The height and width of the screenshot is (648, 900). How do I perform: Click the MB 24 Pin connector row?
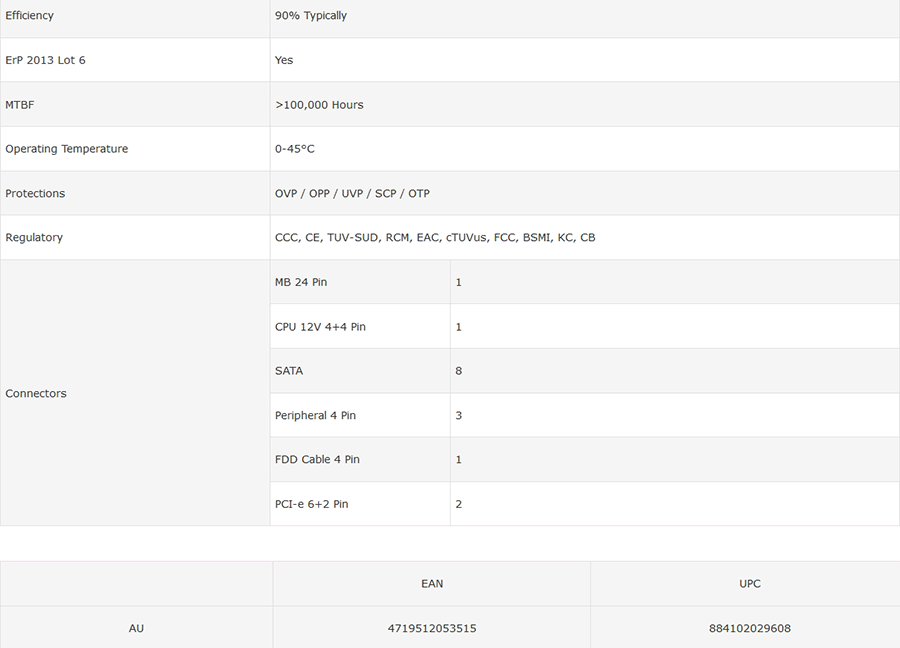pyautogui.click(x=301, y=283)
